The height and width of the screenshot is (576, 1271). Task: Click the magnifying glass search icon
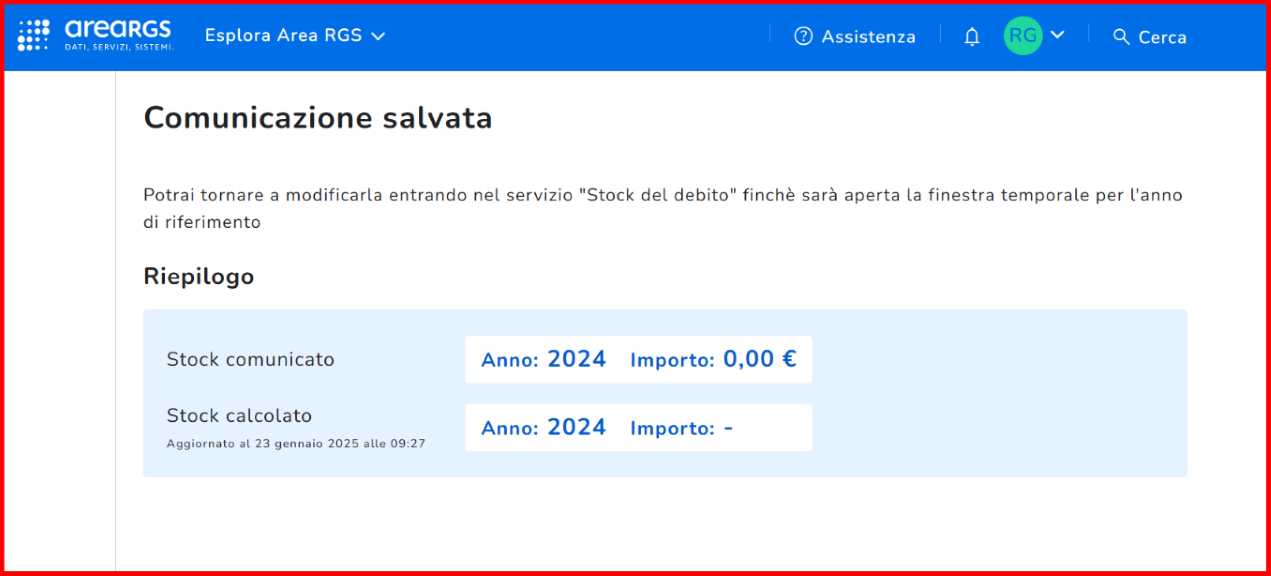(1121, 37)
